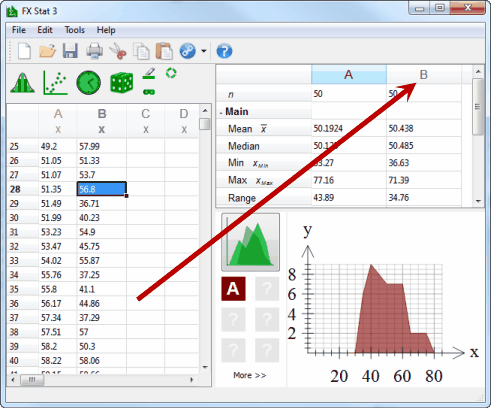Select data column D header
The width and height of the screenshot is (491, 408).
(x=182, y=121)
